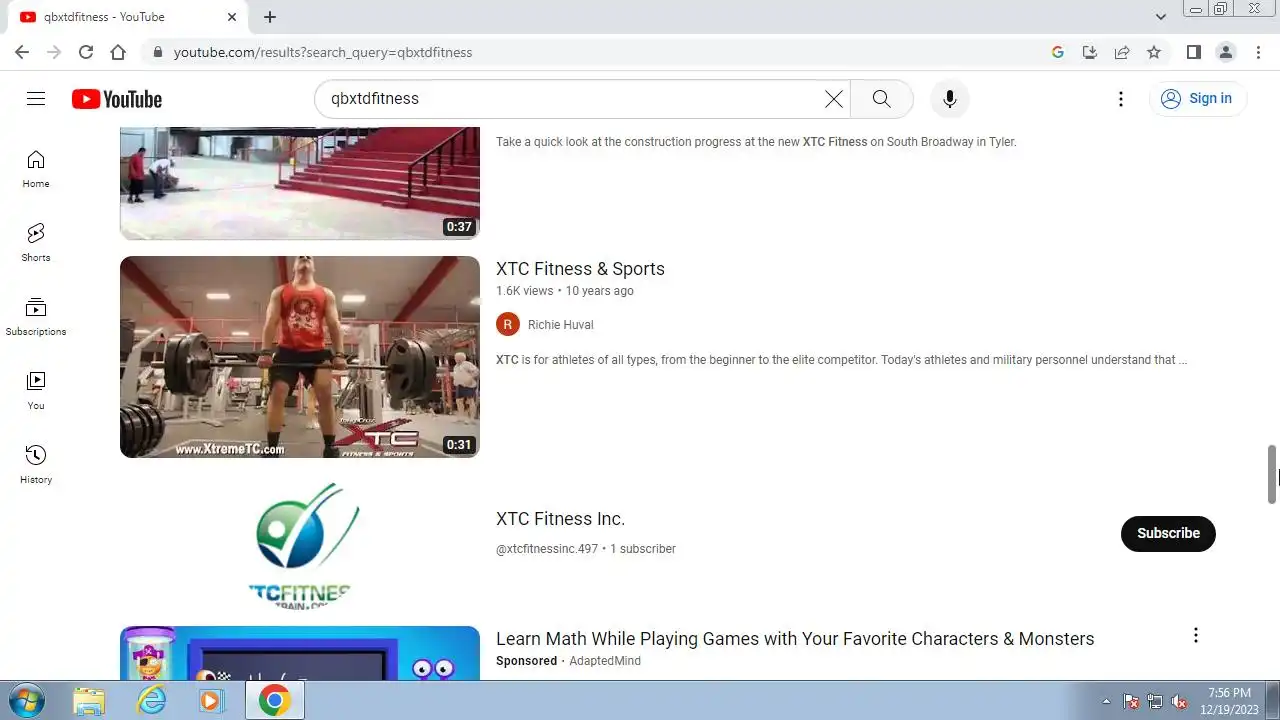Open the AdaptedMind ad thumbnail
This screenshot has height=720, width=1280.
[x=300, y=653]
